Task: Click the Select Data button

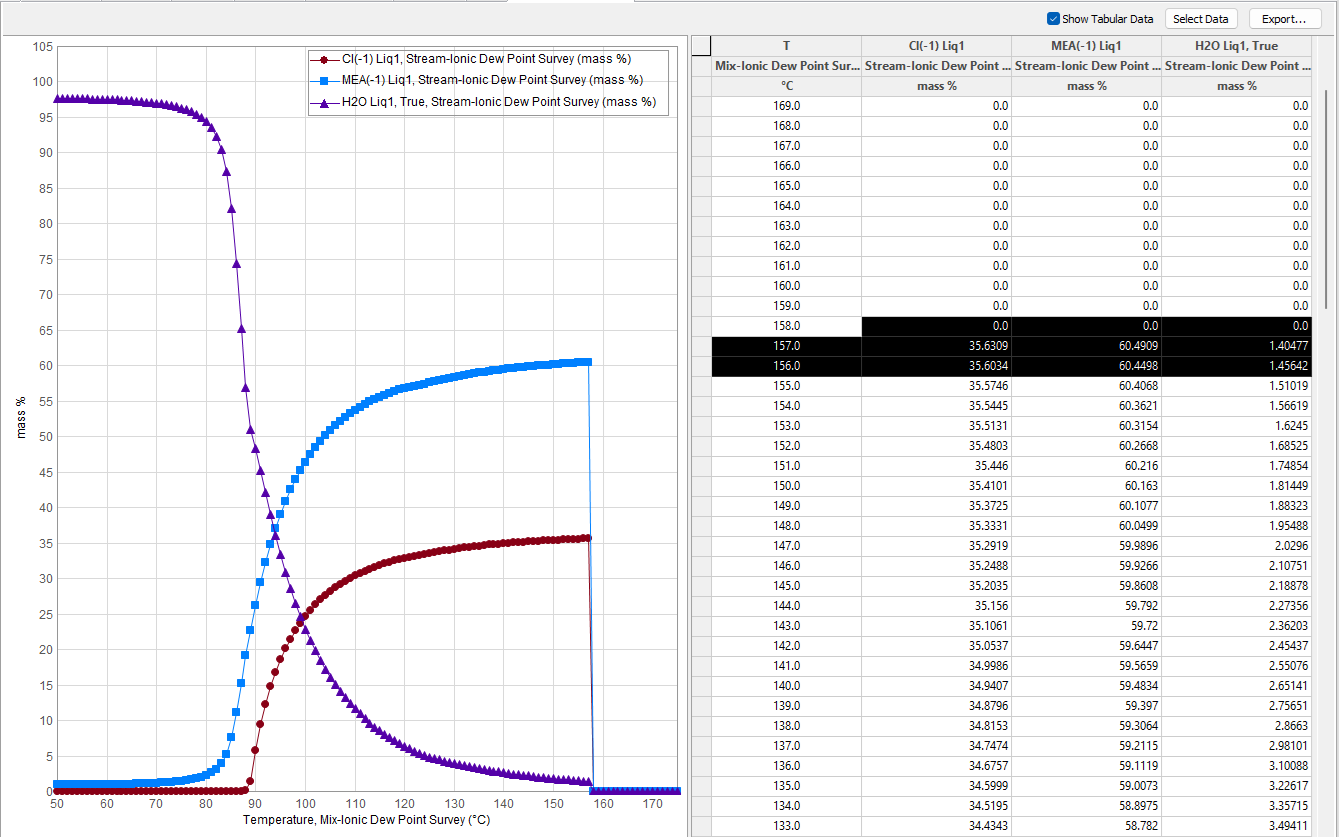Action: 1201,19
